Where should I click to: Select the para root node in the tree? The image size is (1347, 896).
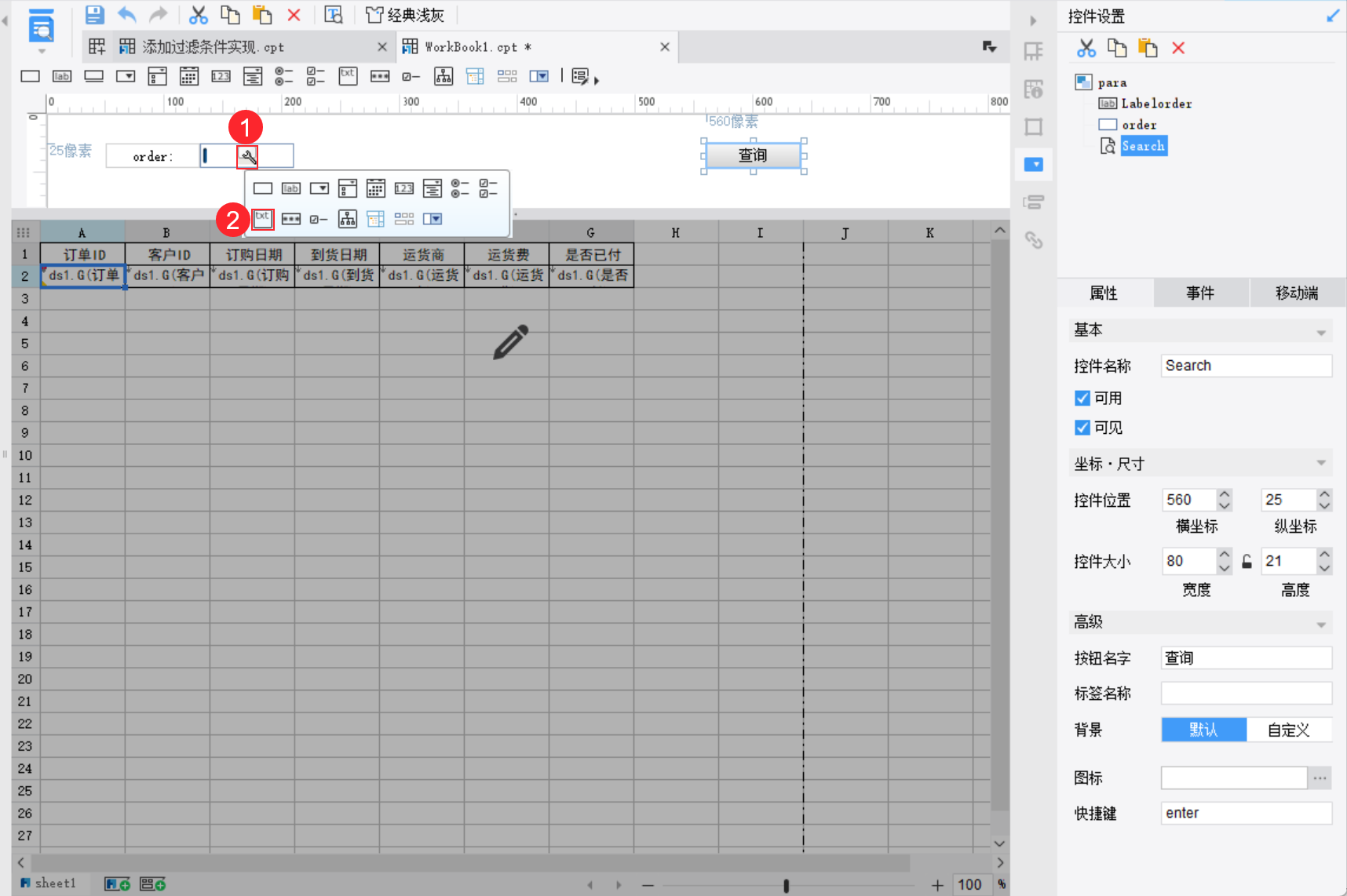pos(1112,82)
